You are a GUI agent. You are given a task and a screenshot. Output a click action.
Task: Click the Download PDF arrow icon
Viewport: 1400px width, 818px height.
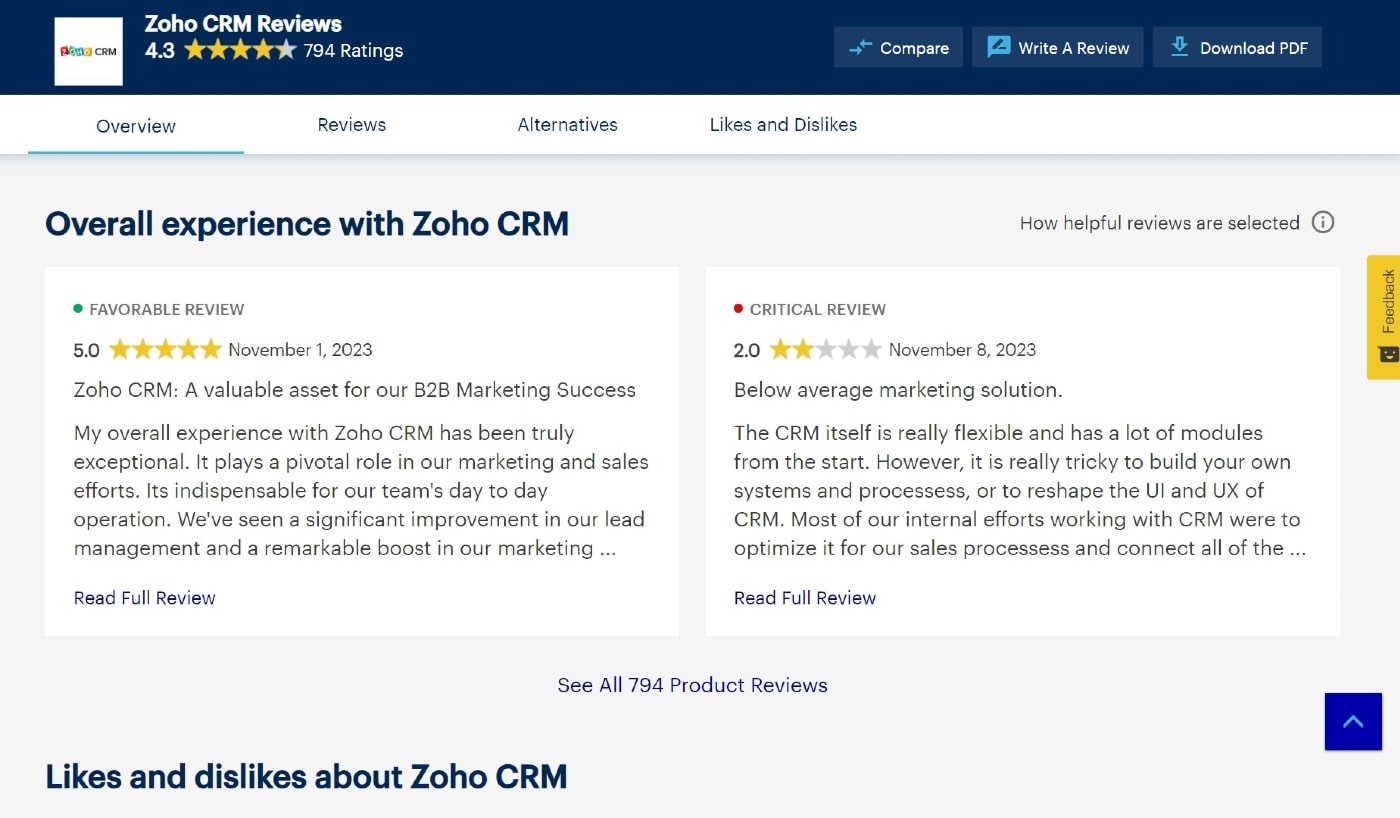(x=1180, y=47)
